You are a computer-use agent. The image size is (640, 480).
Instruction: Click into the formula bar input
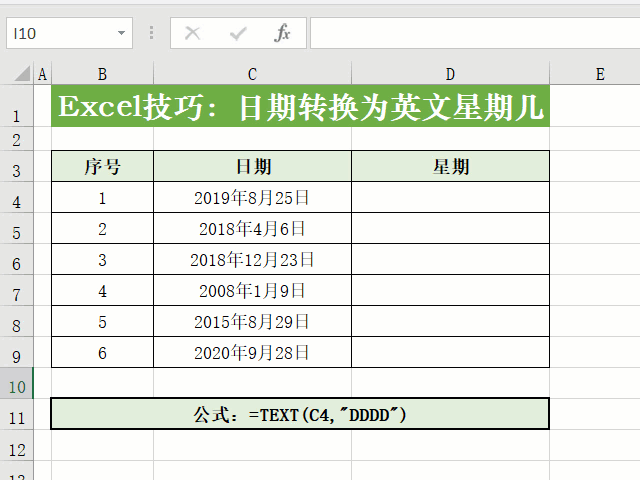coord(475,33)
